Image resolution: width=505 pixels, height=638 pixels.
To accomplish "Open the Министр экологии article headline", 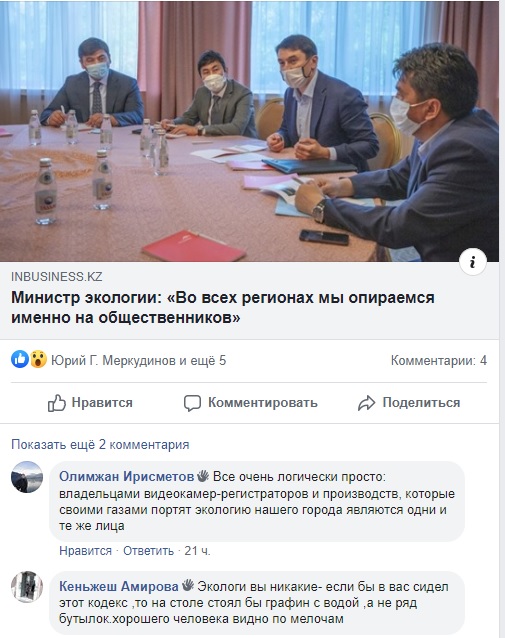I will coord(223,307).
